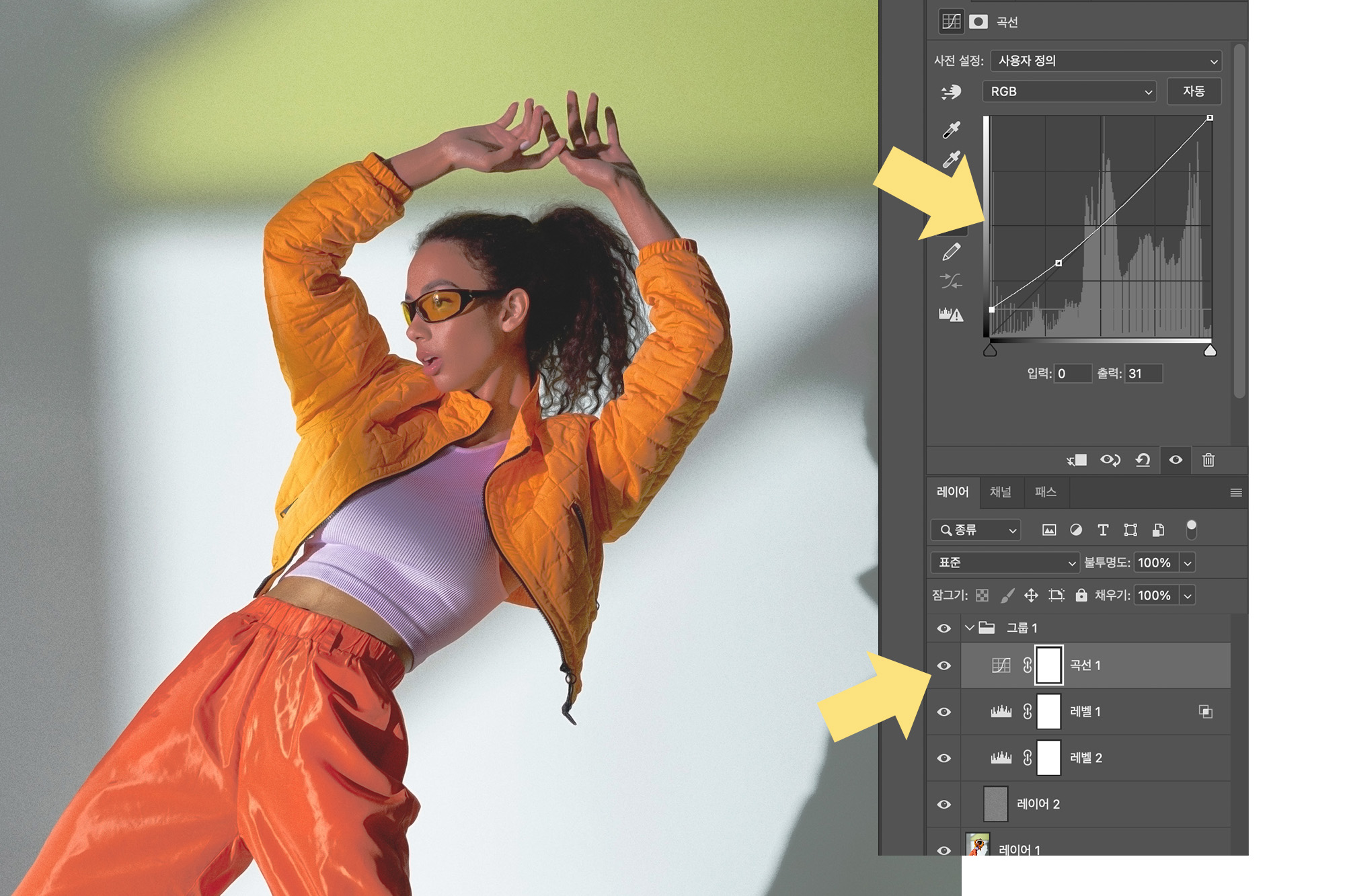Open the 사전 설정 preset dropdown

click(1106, 60)
